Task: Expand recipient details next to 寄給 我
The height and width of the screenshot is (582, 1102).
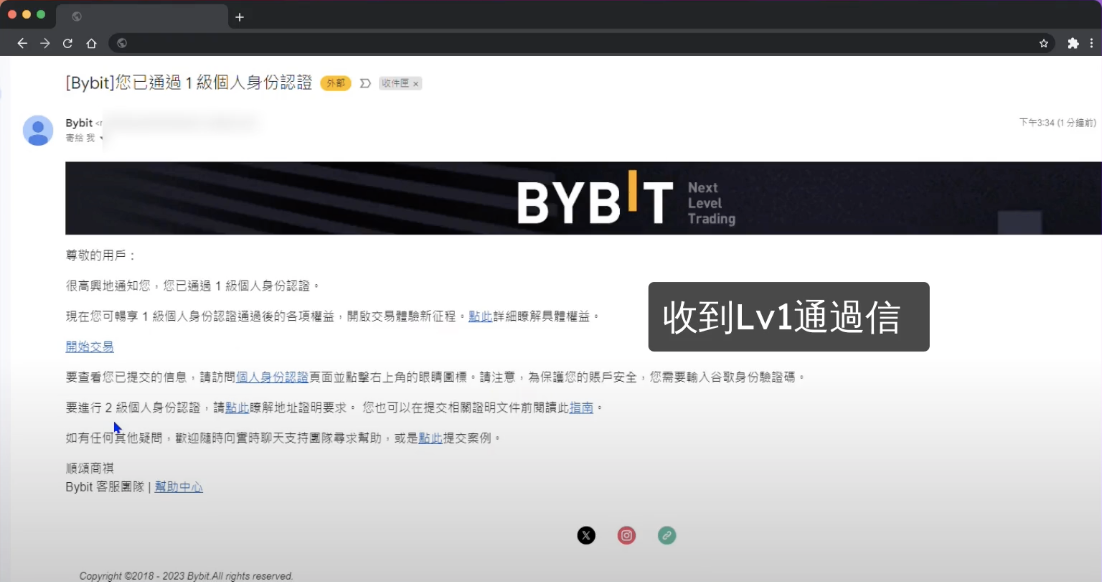Action: [101, 138]
